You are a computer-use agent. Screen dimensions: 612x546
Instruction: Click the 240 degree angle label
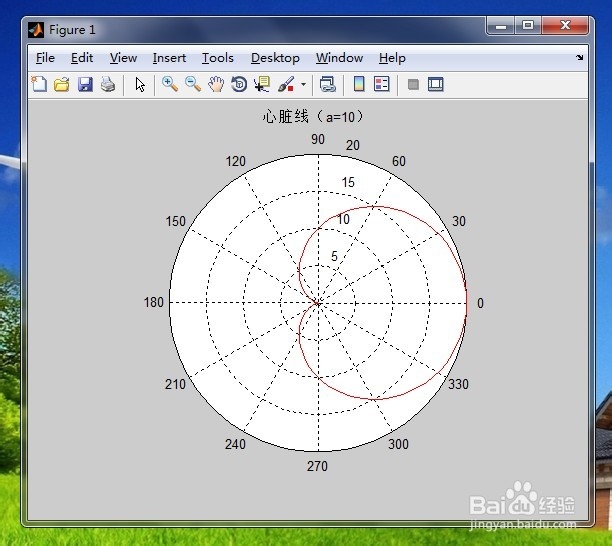(235, 444)
